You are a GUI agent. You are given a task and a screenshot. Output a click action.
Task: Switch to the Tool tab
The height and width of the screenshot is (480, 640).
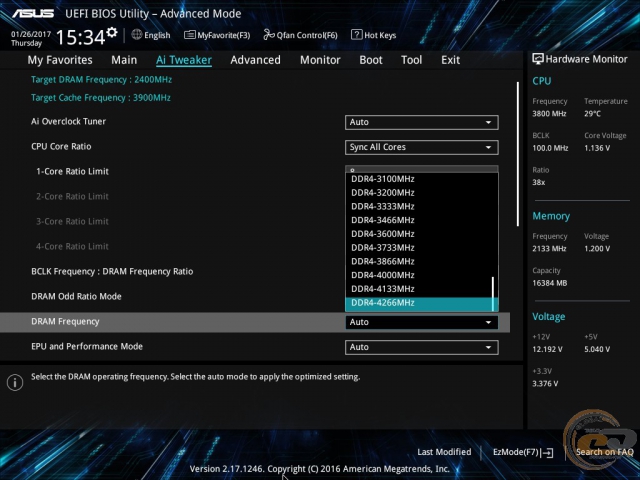411,60
